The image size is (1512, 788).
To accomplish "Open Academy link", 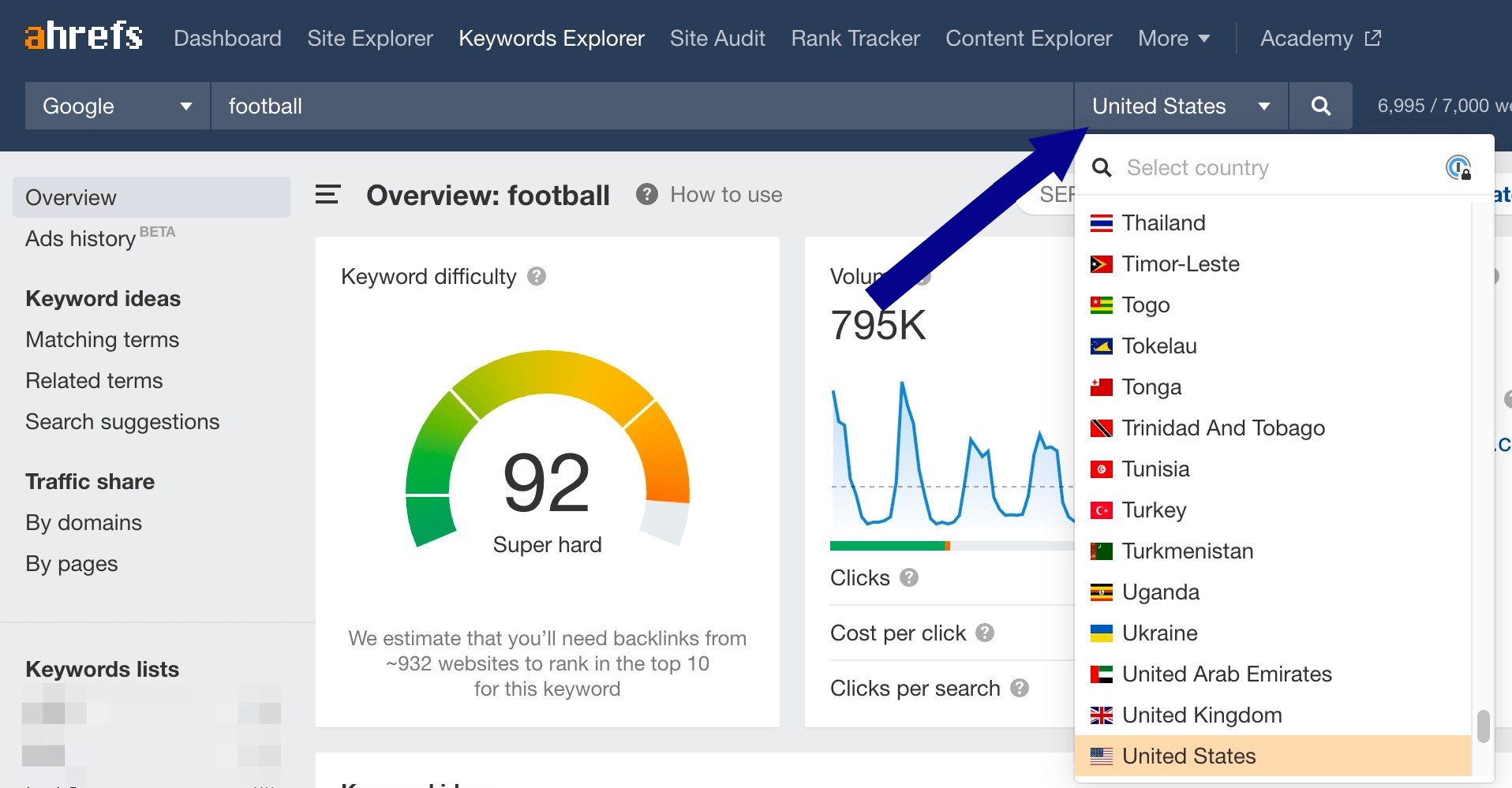I will (x=1307, y=38).
